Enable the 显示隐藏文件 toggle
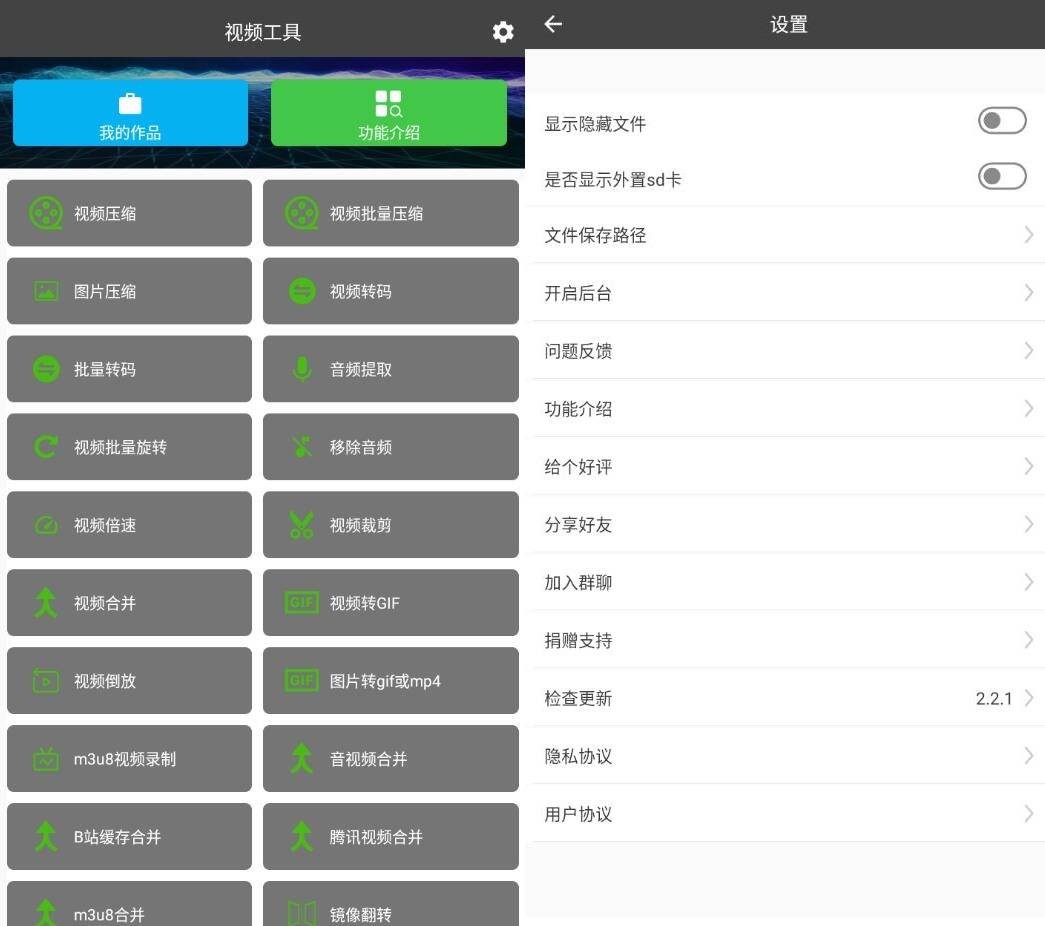This screenshot has width=1045, height=926. (x=1001, y=122)
